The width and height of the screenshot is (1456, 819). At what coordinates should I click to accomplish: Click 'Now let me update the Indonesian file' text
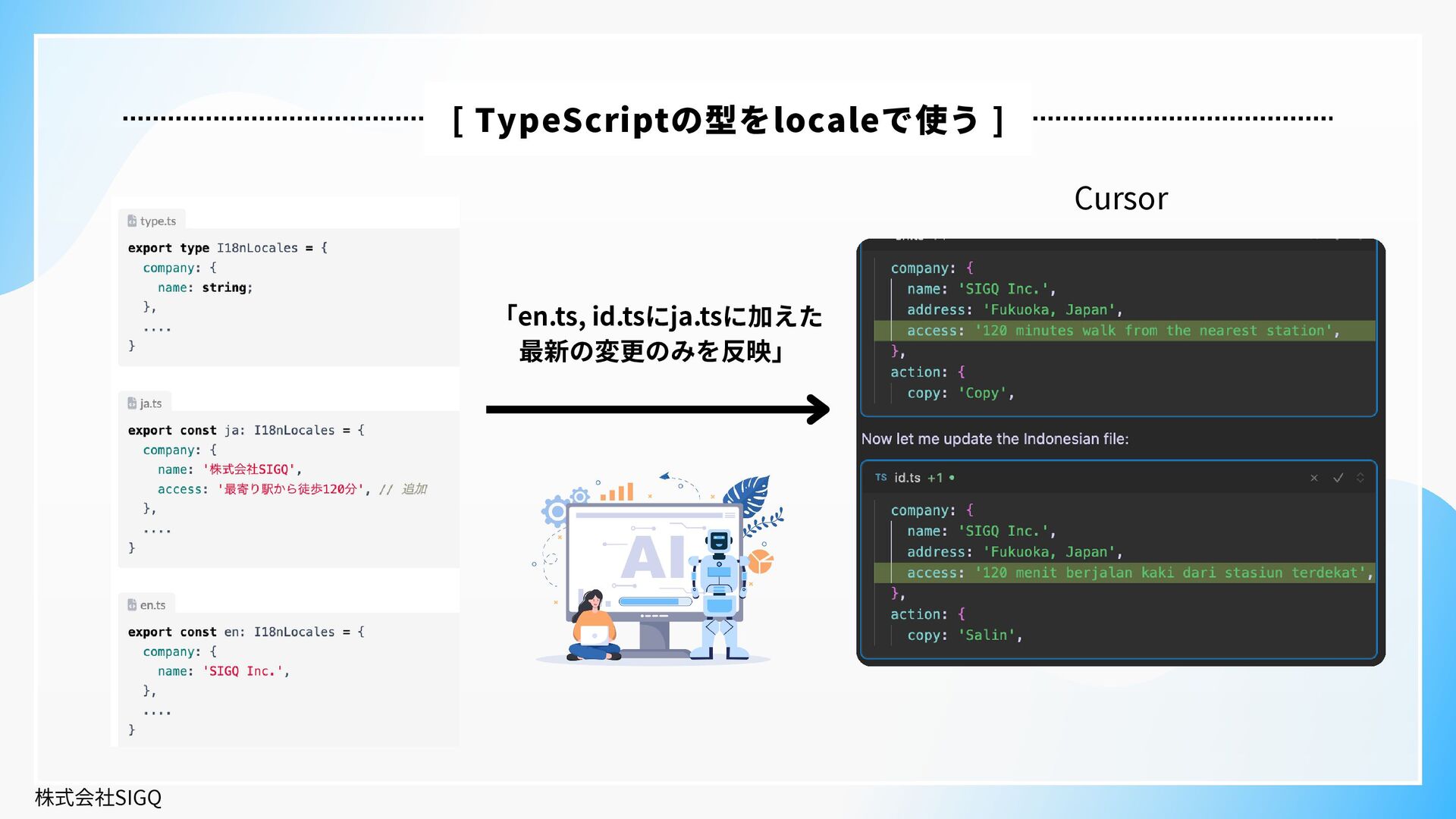[994, 439]
